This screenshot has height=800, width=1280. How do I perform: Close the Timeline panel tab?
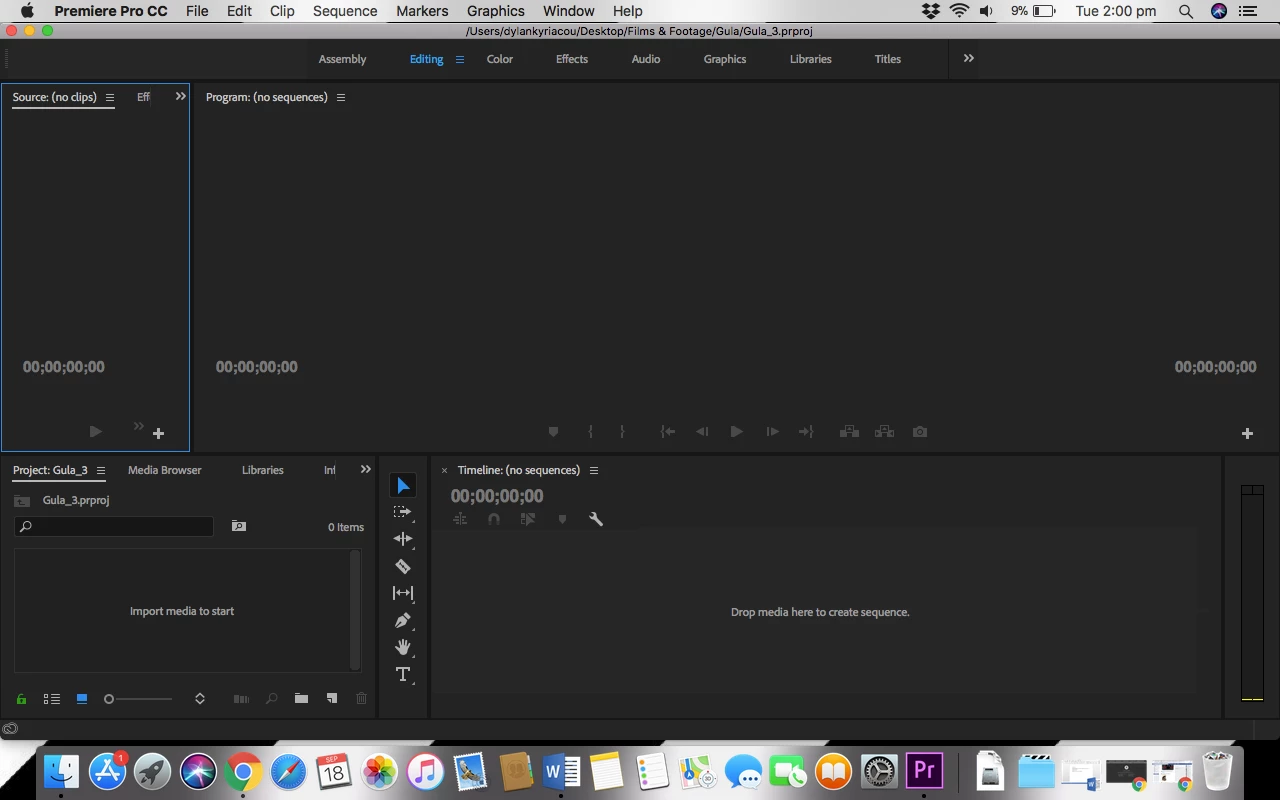[444, 470]
